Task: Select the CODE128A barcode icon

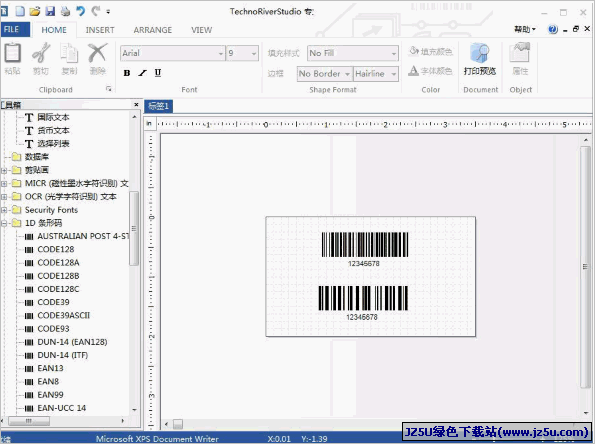Action: pos(29,263)
